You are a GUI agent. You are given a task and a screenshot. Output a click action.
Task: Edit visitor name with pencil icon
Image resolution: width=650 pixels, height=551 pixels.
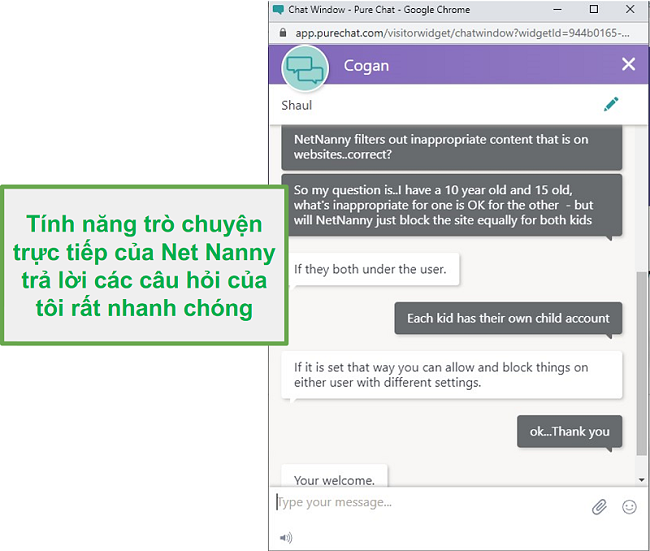point(611,104)
